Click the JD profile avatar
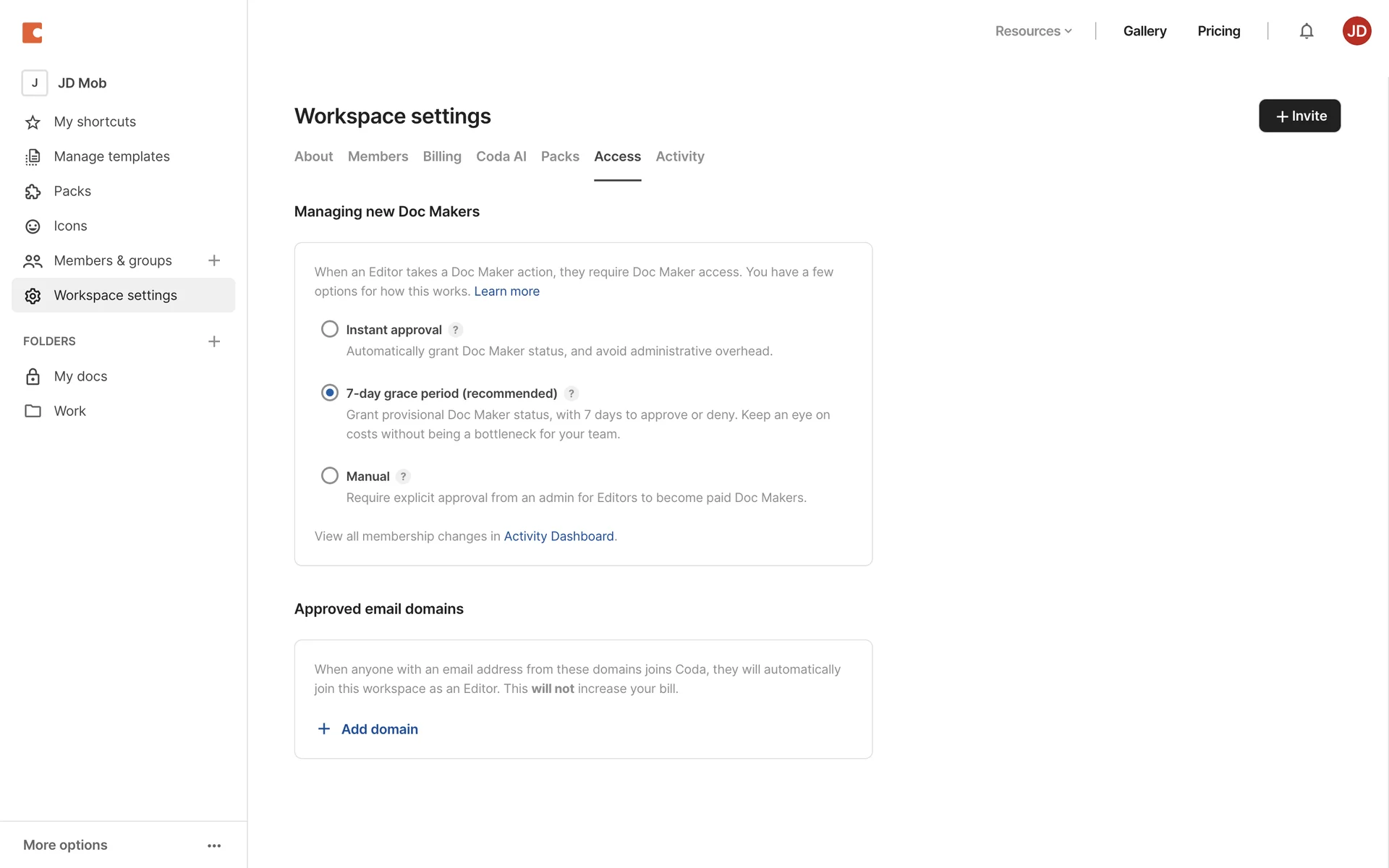Image resolution: width=1389 pixels, height=868 pixels. [x=1356, y=31]
